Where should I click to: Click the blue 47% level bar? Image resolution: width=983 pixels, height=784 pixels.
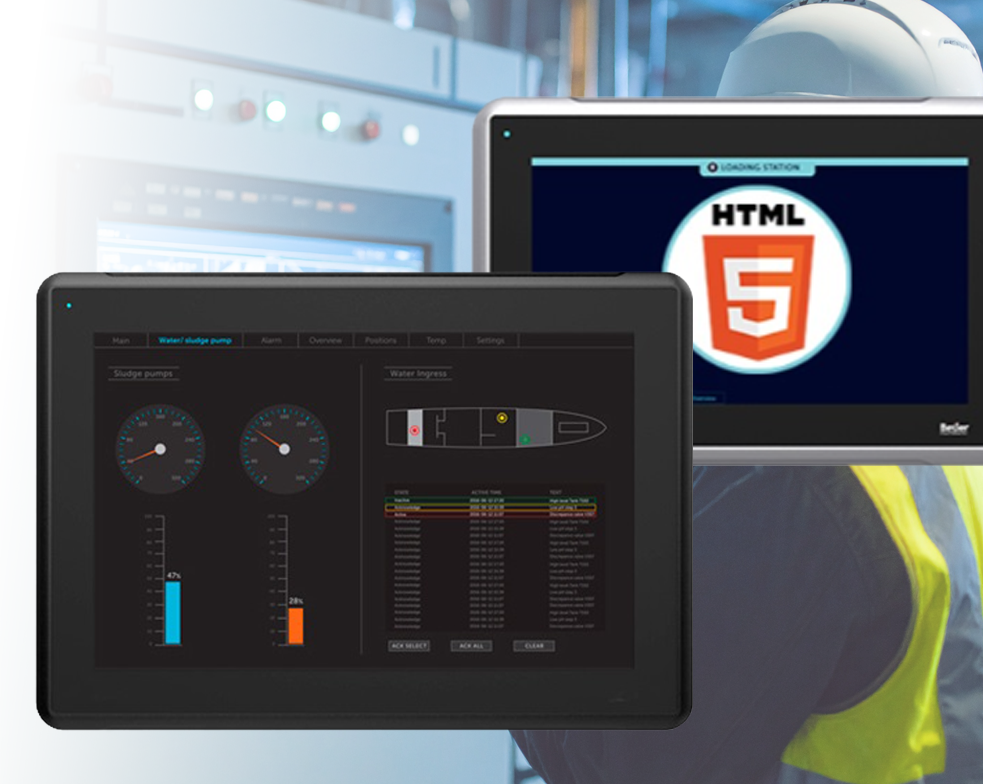click(172, 612)
